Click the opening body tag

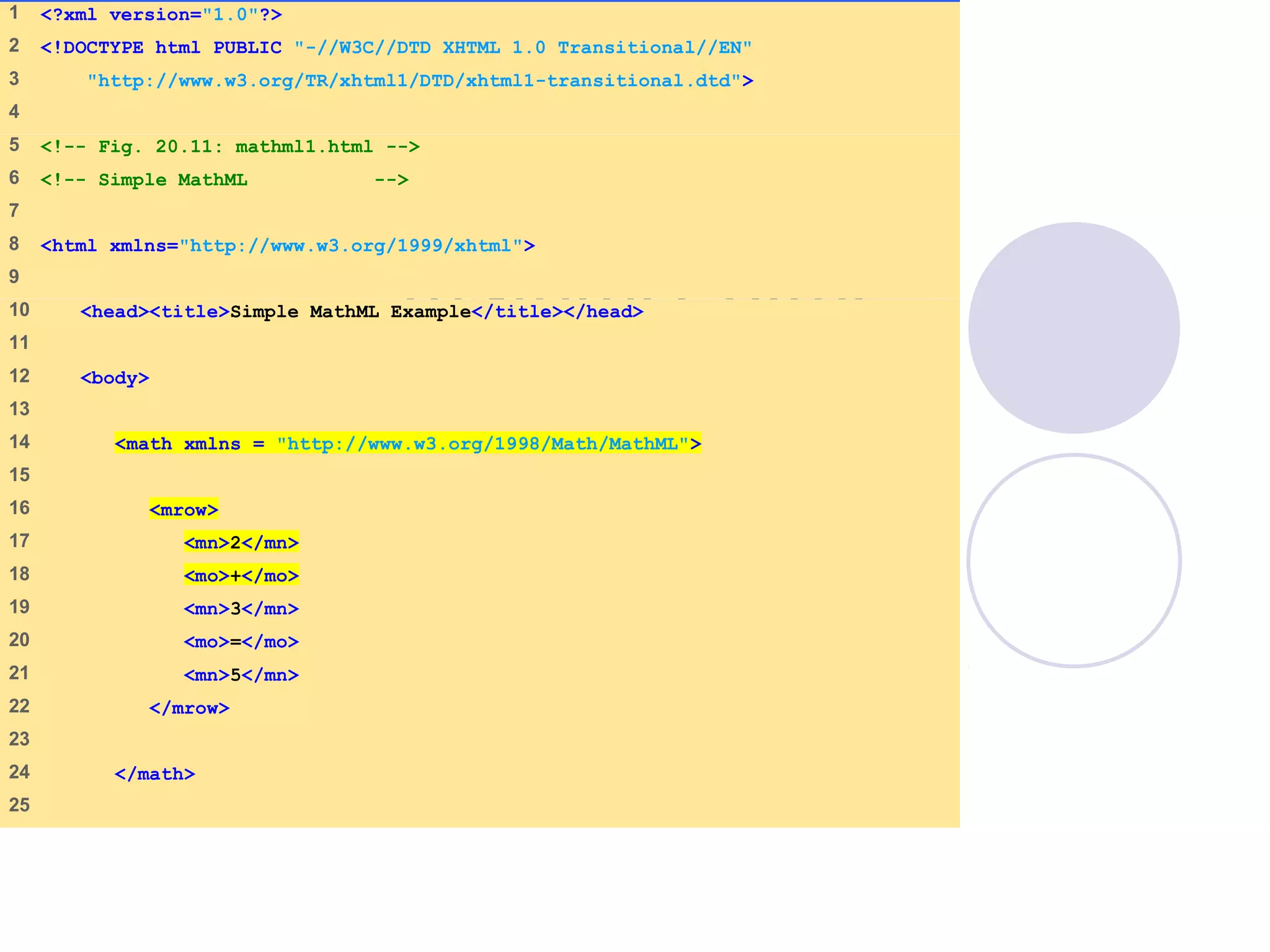115,378
